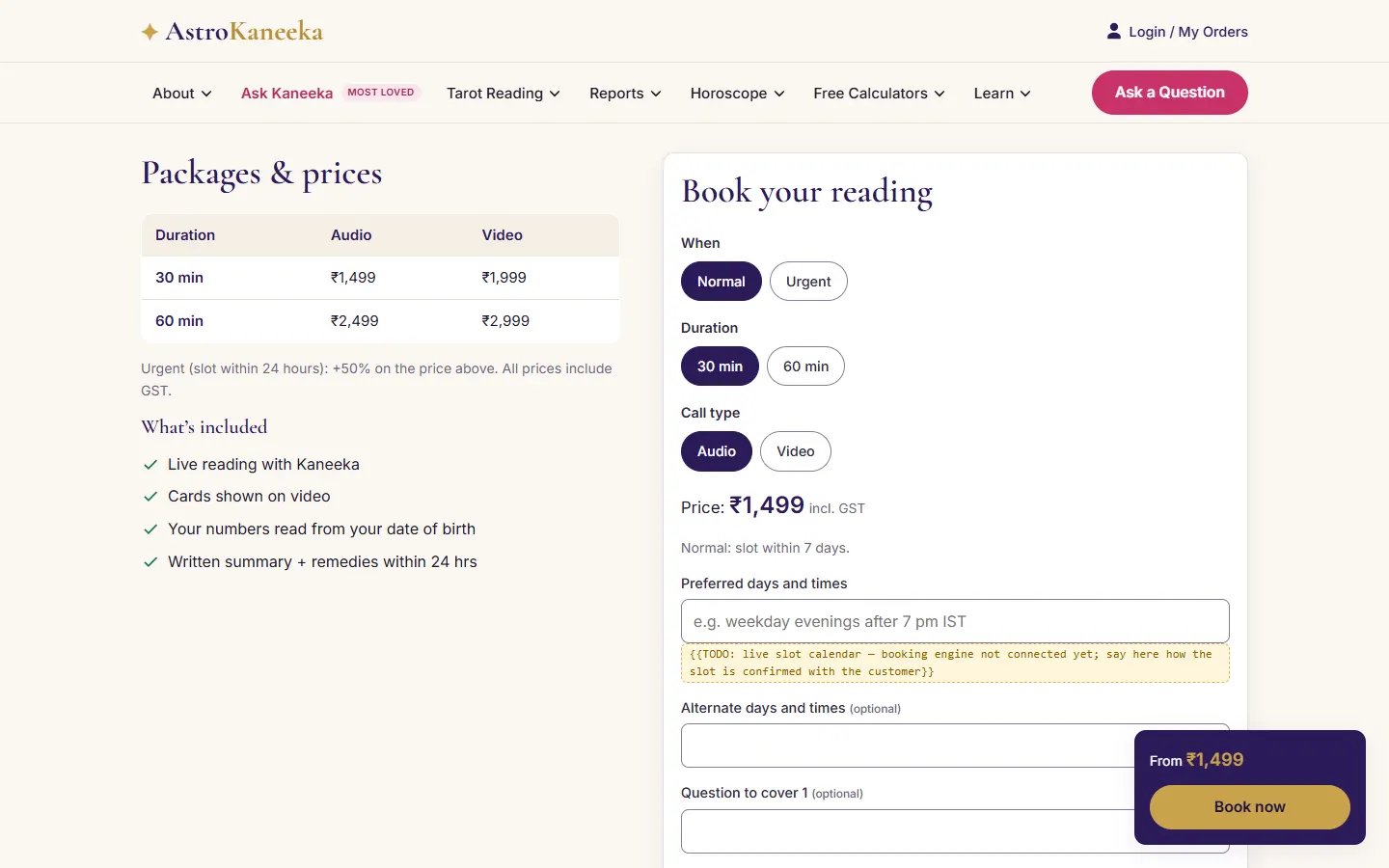
Task: Open the Horoscope dropdown menu
Action: click(x=738, y=94)
